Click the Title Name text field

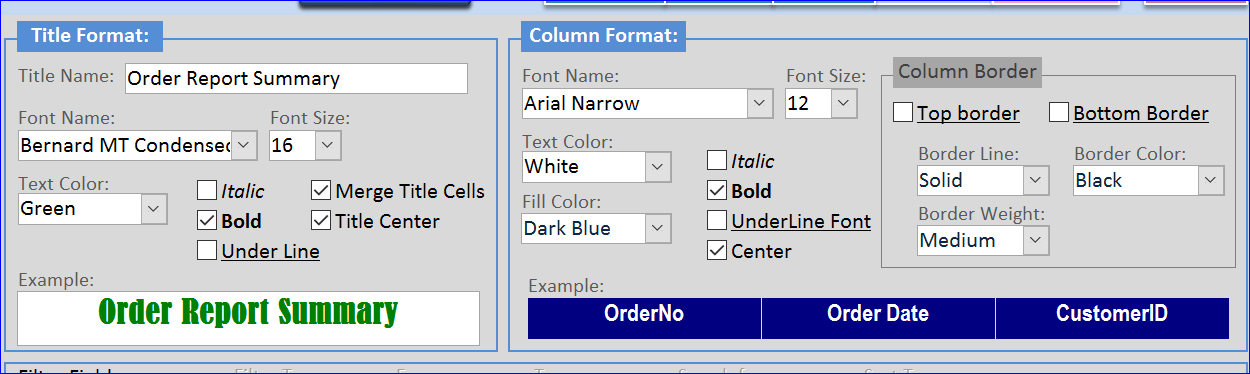click(296, 78)
